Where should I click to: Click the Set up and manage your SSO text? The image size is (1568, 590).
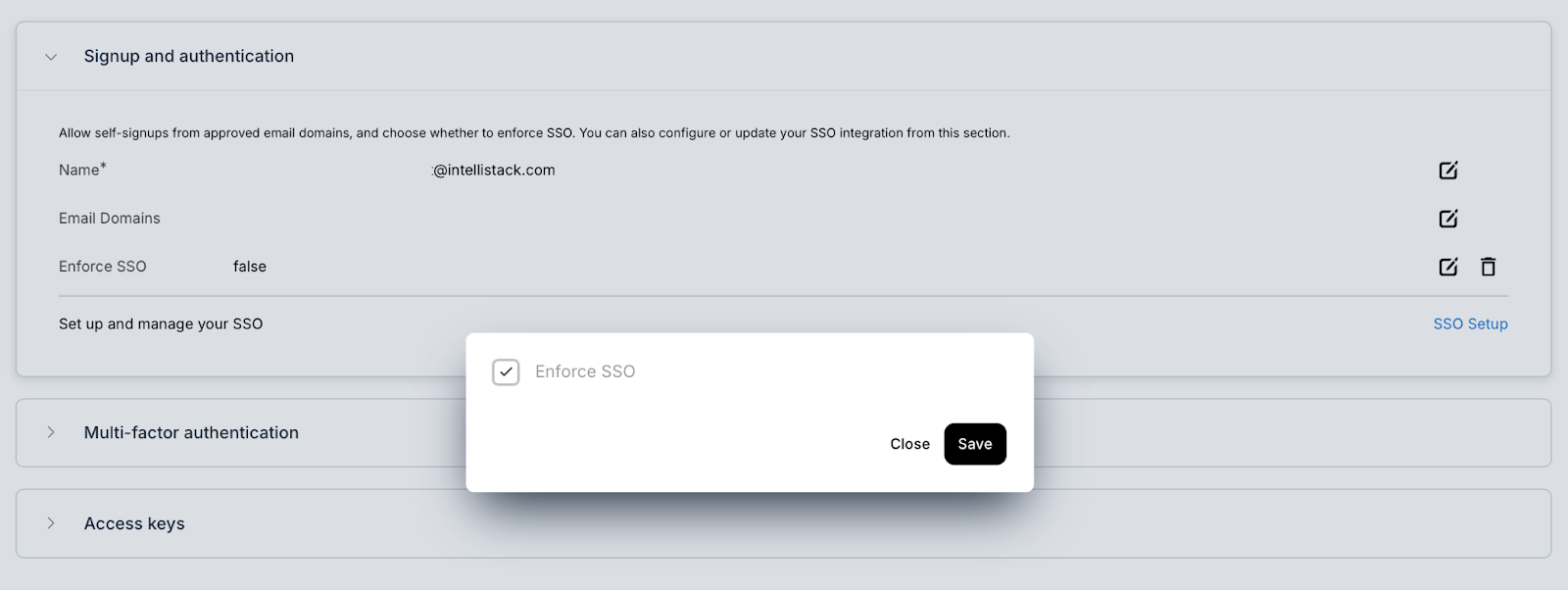161,324
